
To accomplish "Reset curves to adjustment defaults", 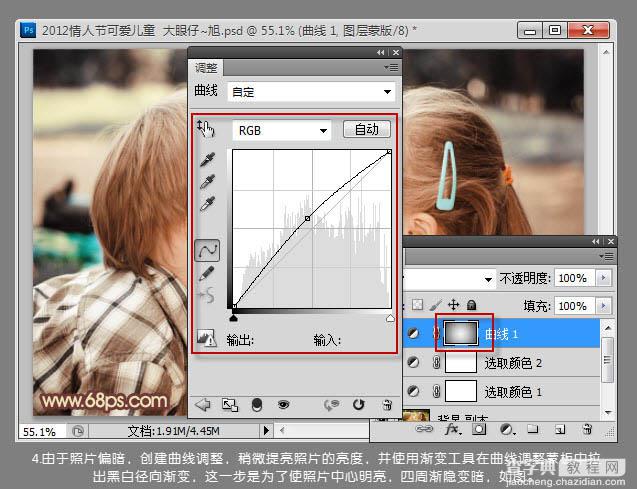I will pos(358,405).
